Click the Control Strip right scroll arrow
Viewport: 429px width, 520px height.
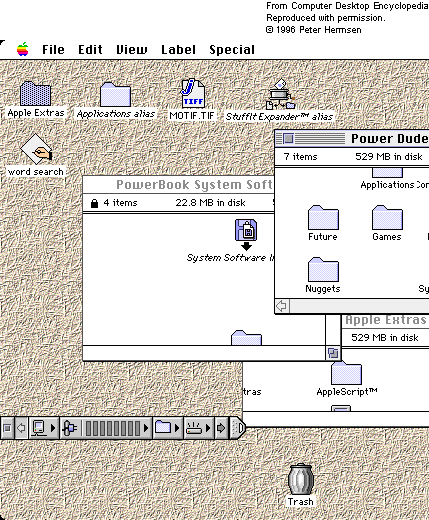point(221,428)
